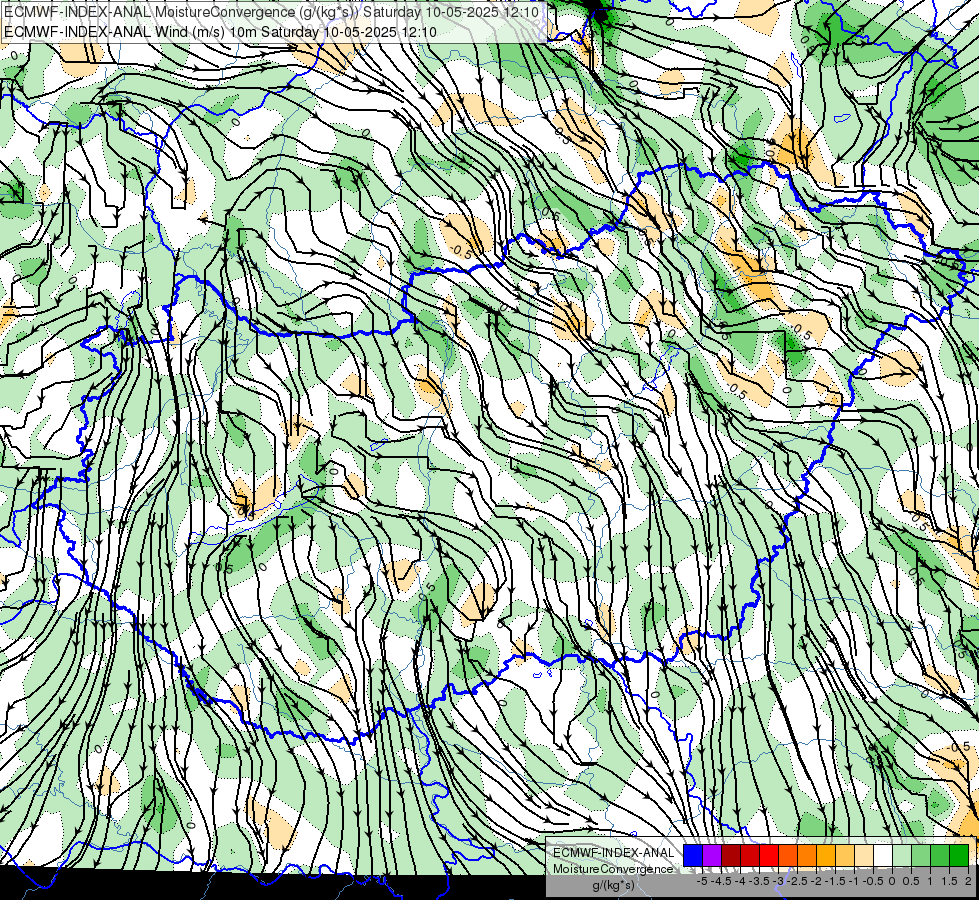Click the blue legend swatch for -5

pos(693,856)
